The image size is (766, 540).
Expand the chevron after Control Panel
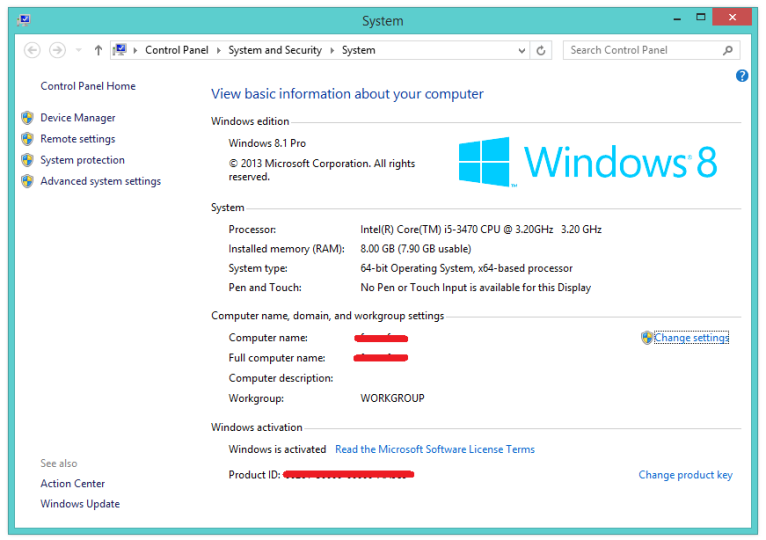point(219,50)
